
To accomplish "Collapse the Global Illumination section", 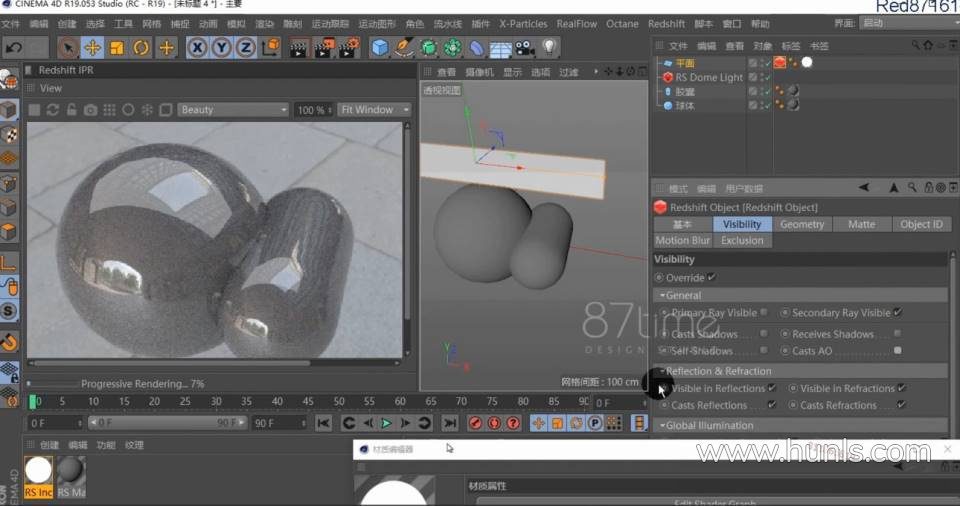I will coord(662,425).
